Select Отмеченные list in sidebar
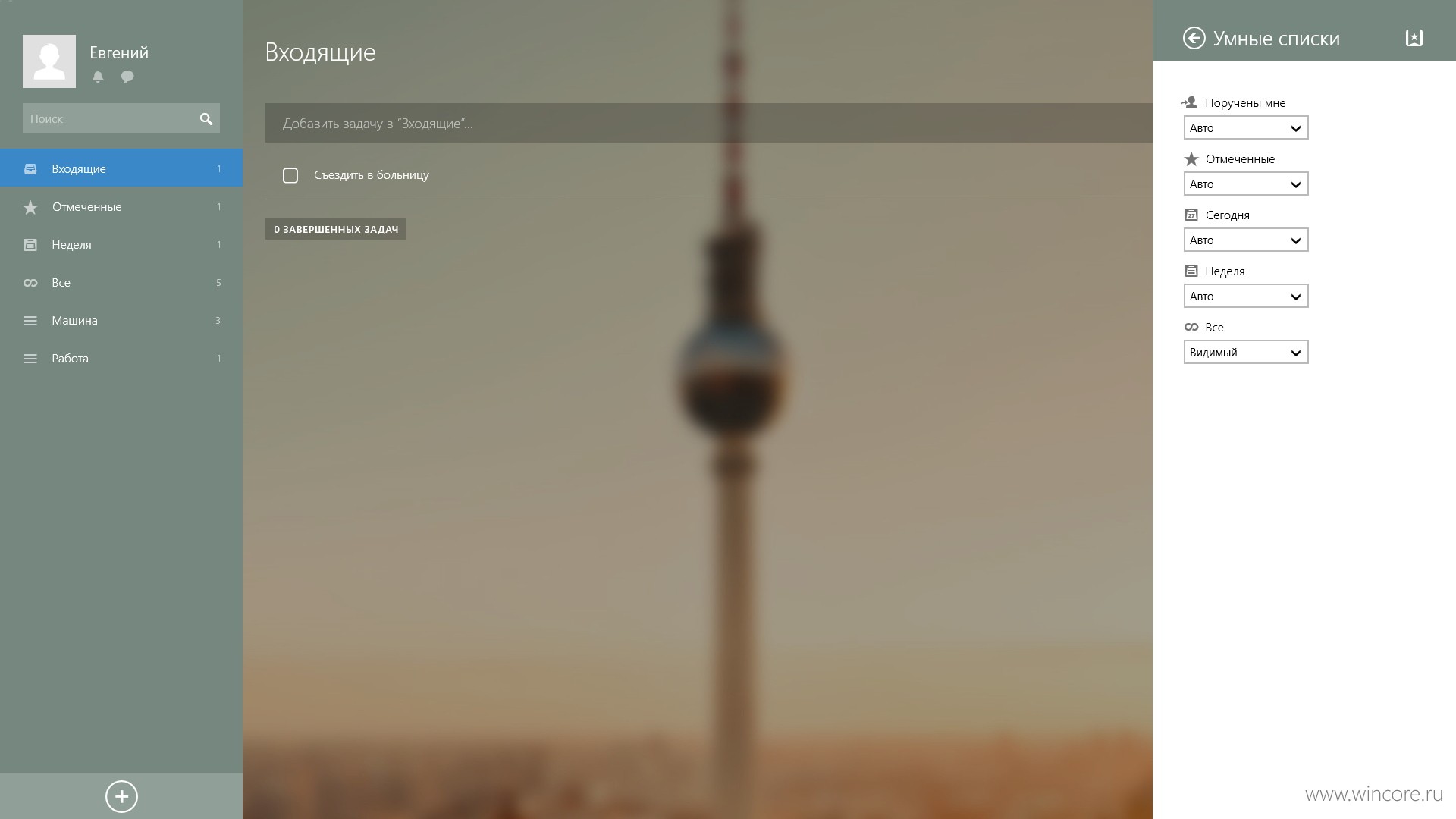The image size is (1456, 819). [x=121, y=206]
